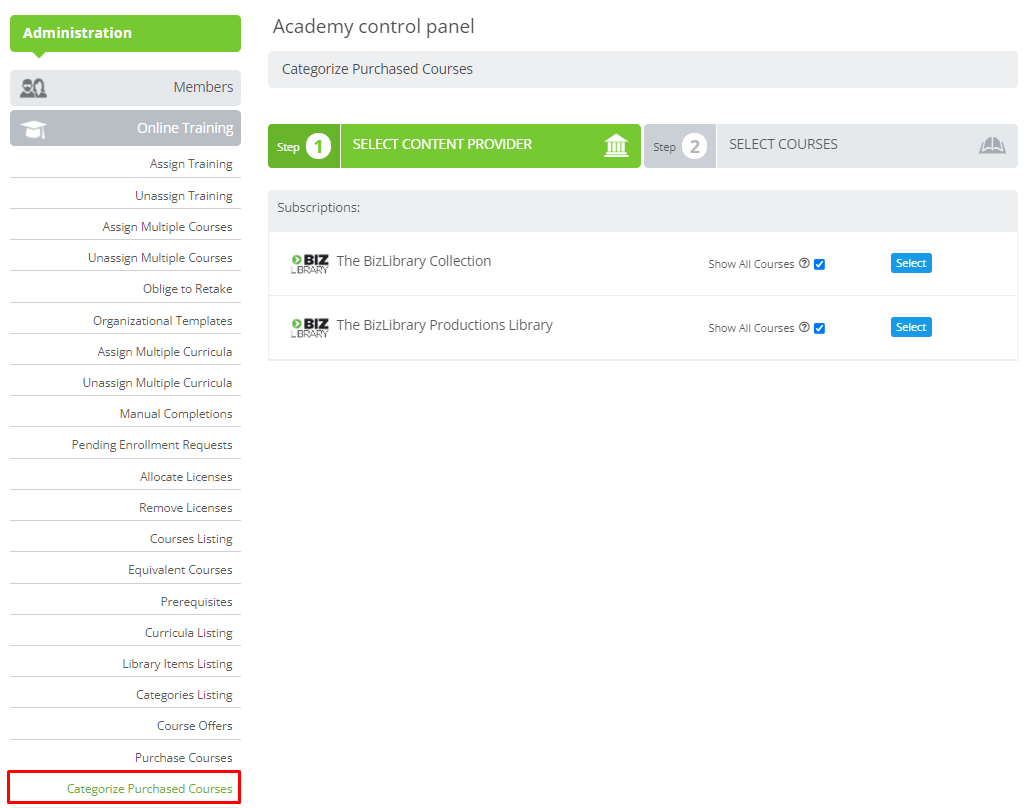Viewport: 1027px width, 808px height.
Task: Click the Members people icon
Action: 33,88
